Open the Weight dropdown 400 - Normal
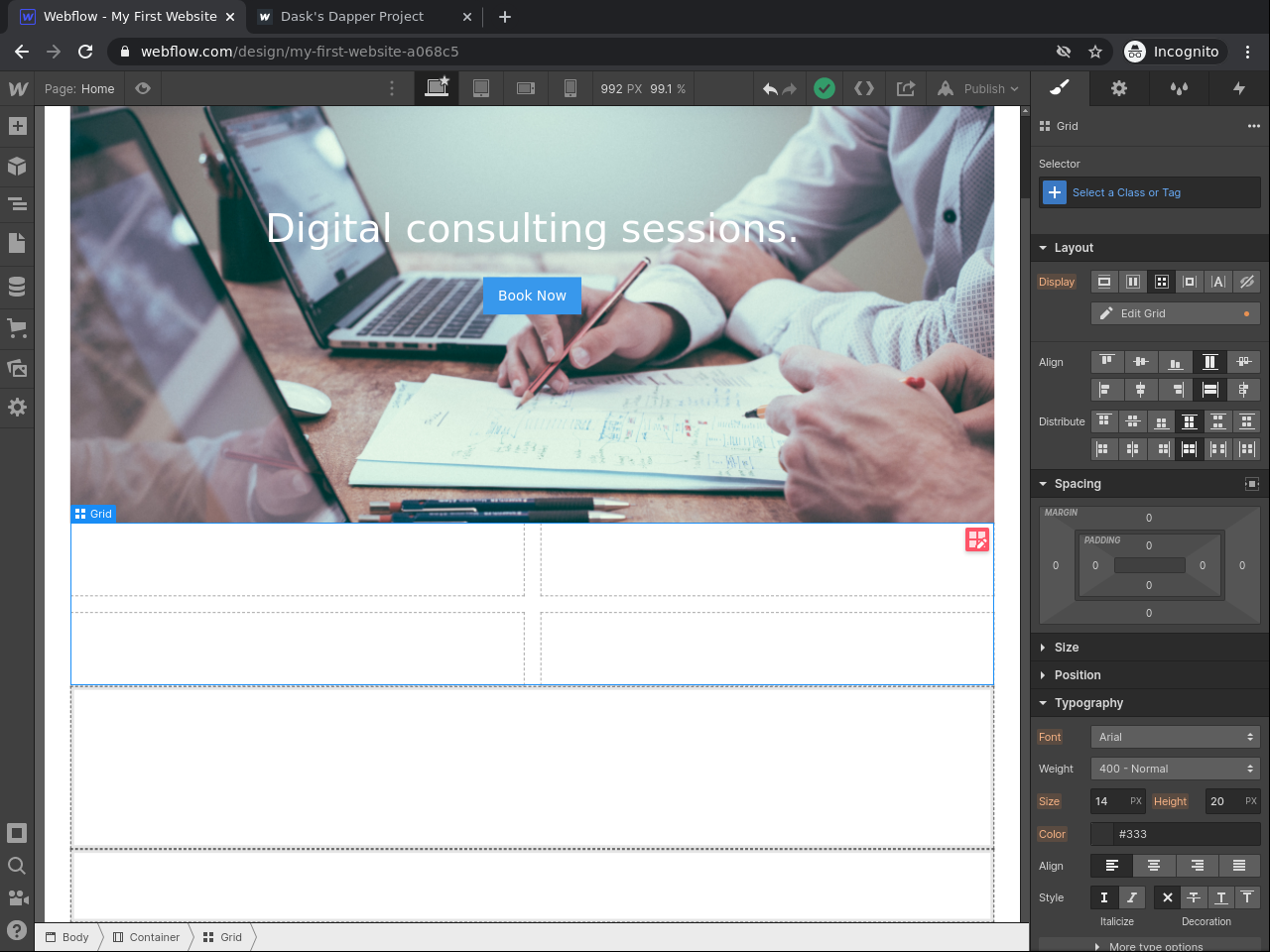This screenshot has height=952, width=1270. (x=1176, y=769)
